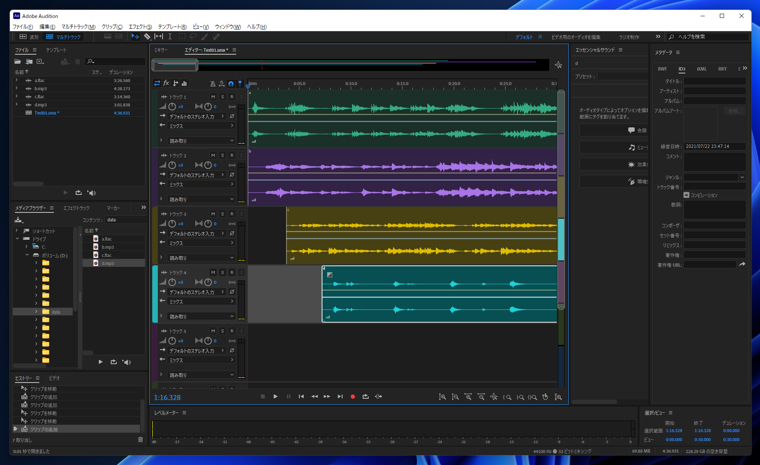
Task: Open file icon in Files panel
Action: [x=17, y=62]
